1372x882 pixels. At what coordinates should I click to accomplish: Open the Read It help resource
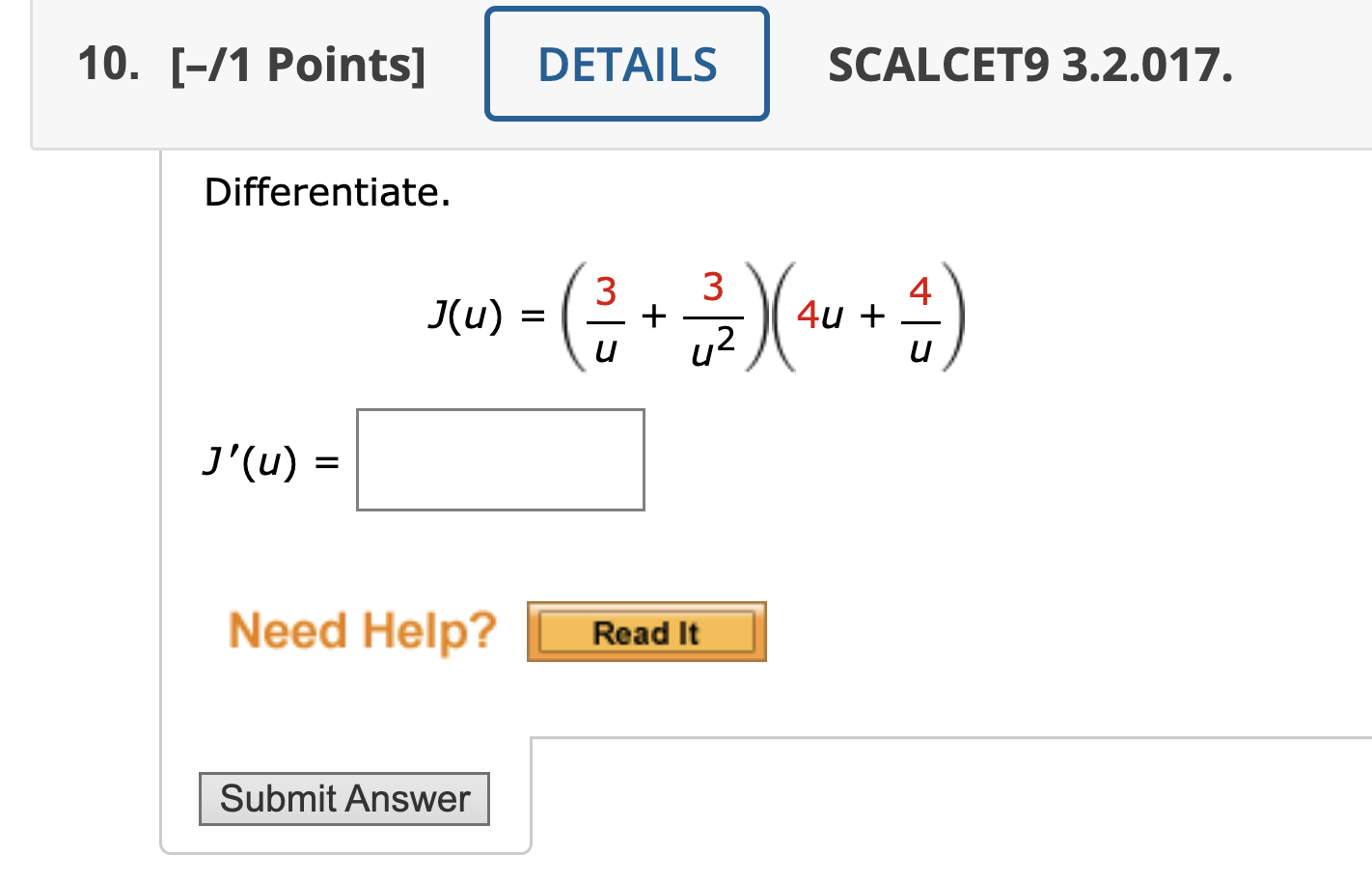[x=645, y=632]
